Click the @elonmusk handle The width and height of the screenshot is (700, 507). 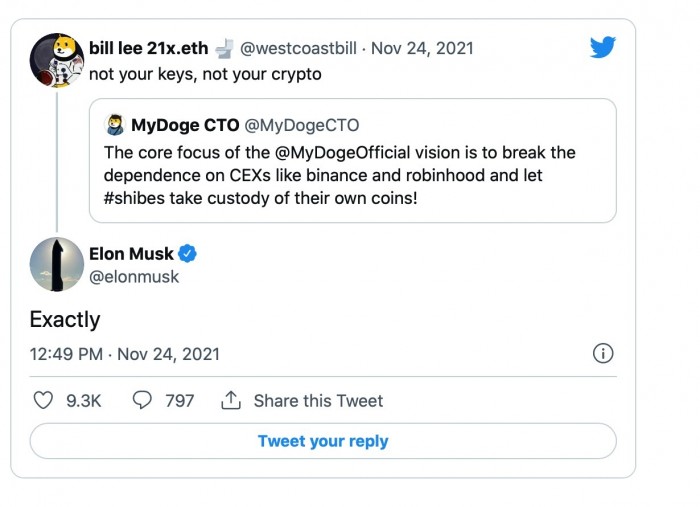point(134,277)
